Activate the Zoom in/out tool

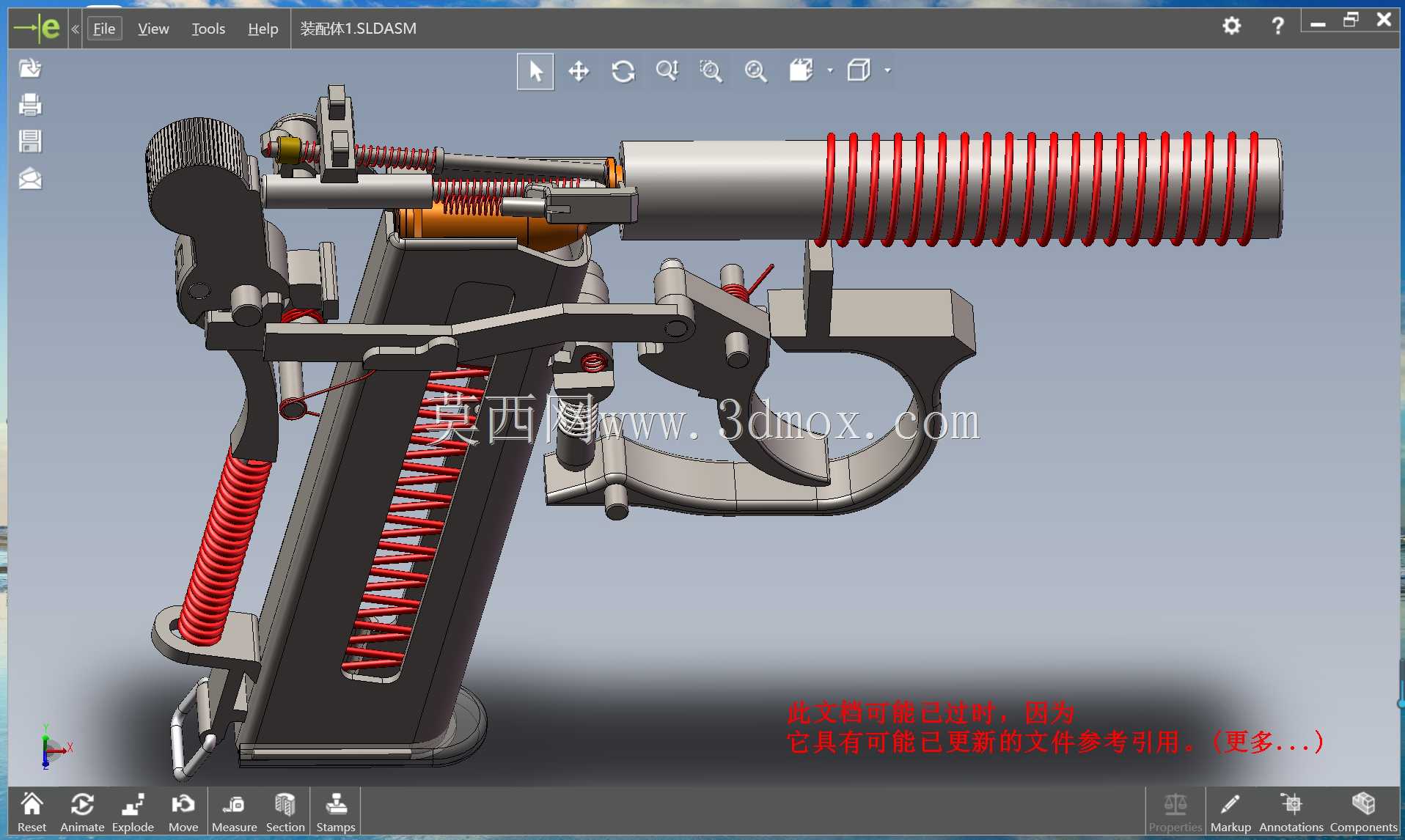click(x=667, y=71)
